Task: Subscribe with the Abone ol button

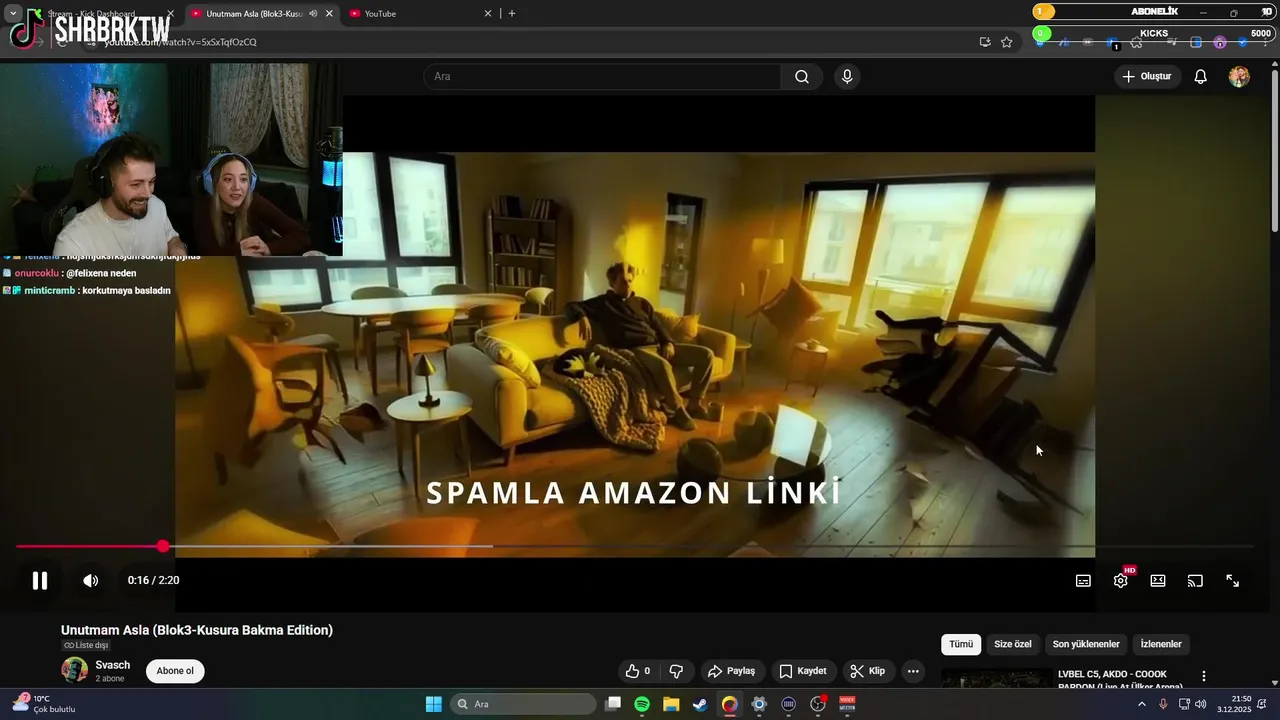Action: pos(175,671)
